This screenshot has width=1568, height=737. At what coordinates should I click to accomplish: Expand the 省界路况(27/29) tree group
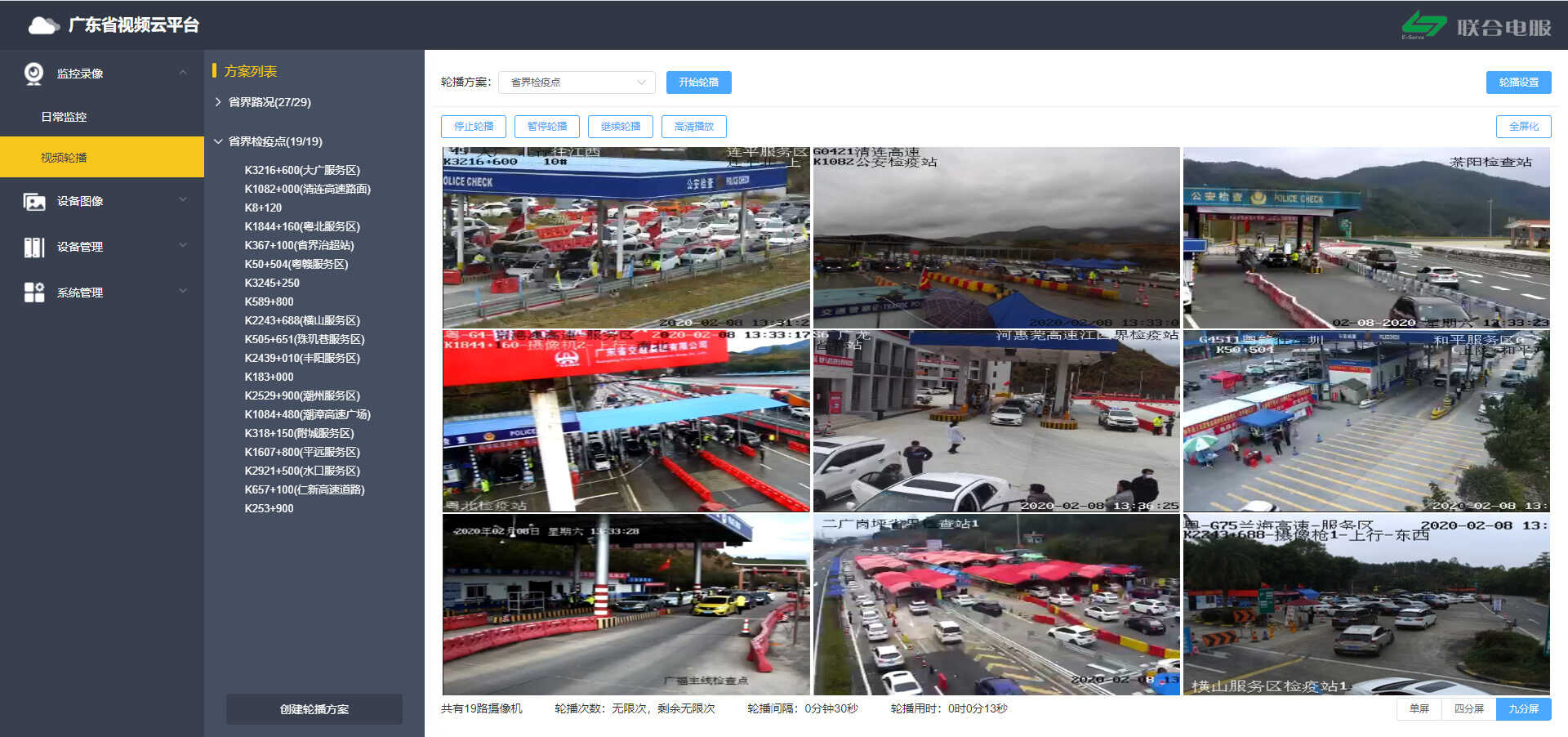click(x=218, y=102)
